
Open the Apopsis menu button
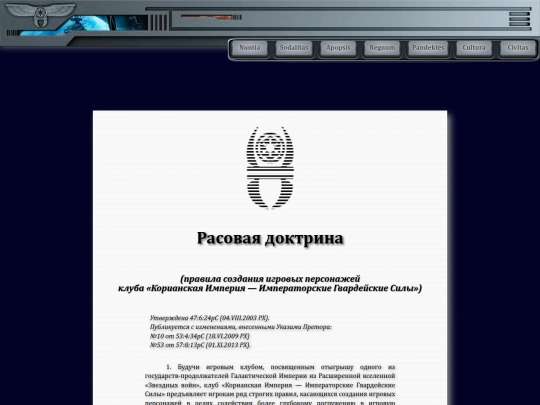coord(338,48)
